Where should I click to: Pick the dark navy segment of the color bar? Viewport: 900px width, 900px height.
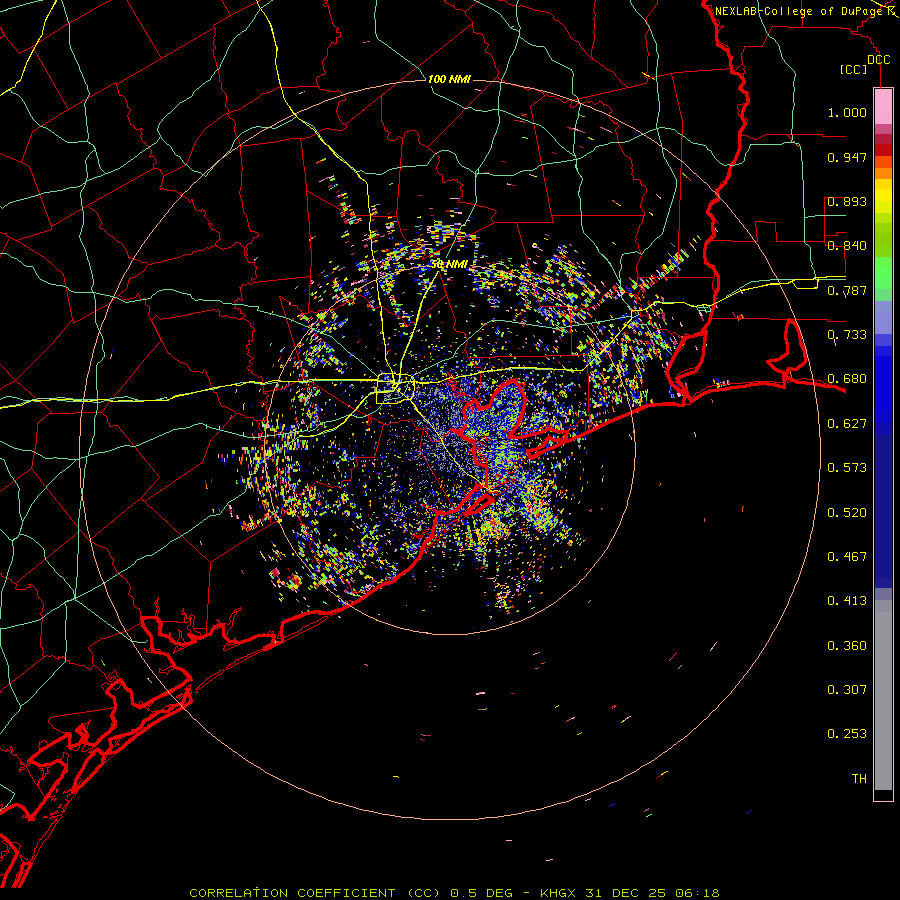[883, 505]
